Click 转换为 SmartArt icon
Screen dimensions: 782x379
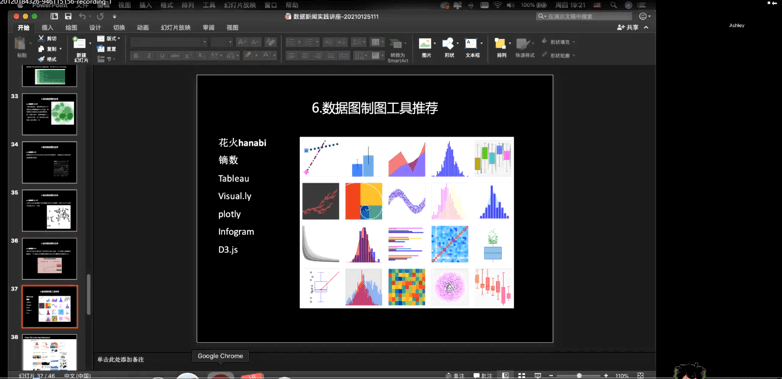pos(396,44)
